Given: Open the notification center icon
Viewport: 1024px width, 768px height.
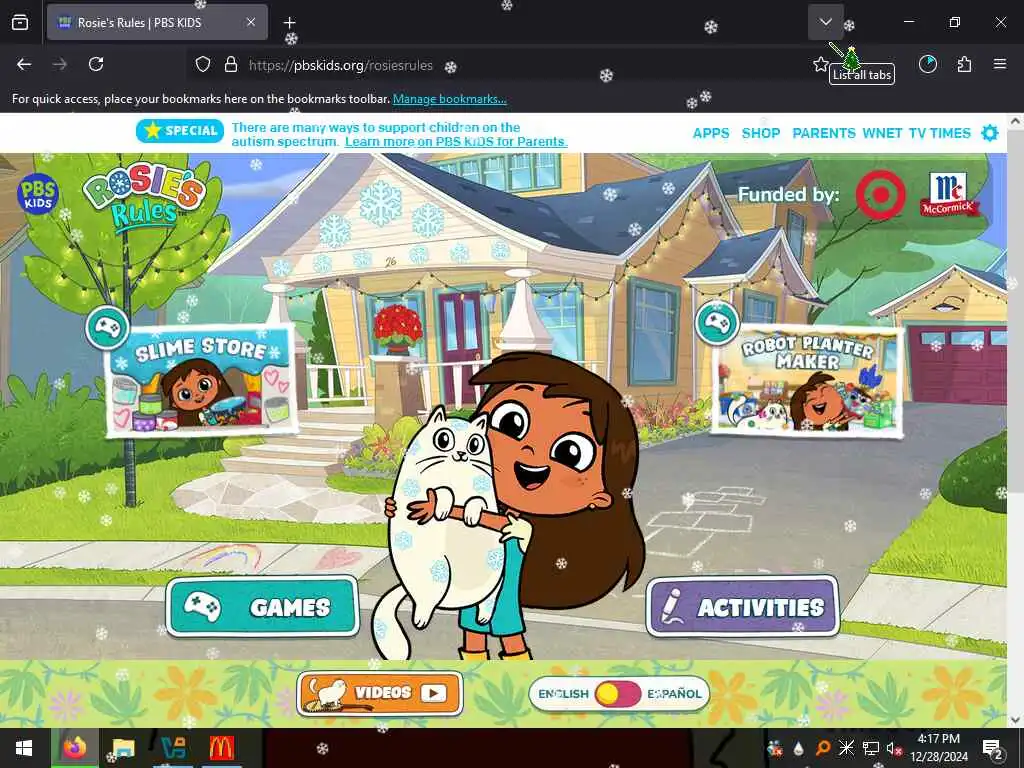Looking at the screenshot, I should point(993,748).
